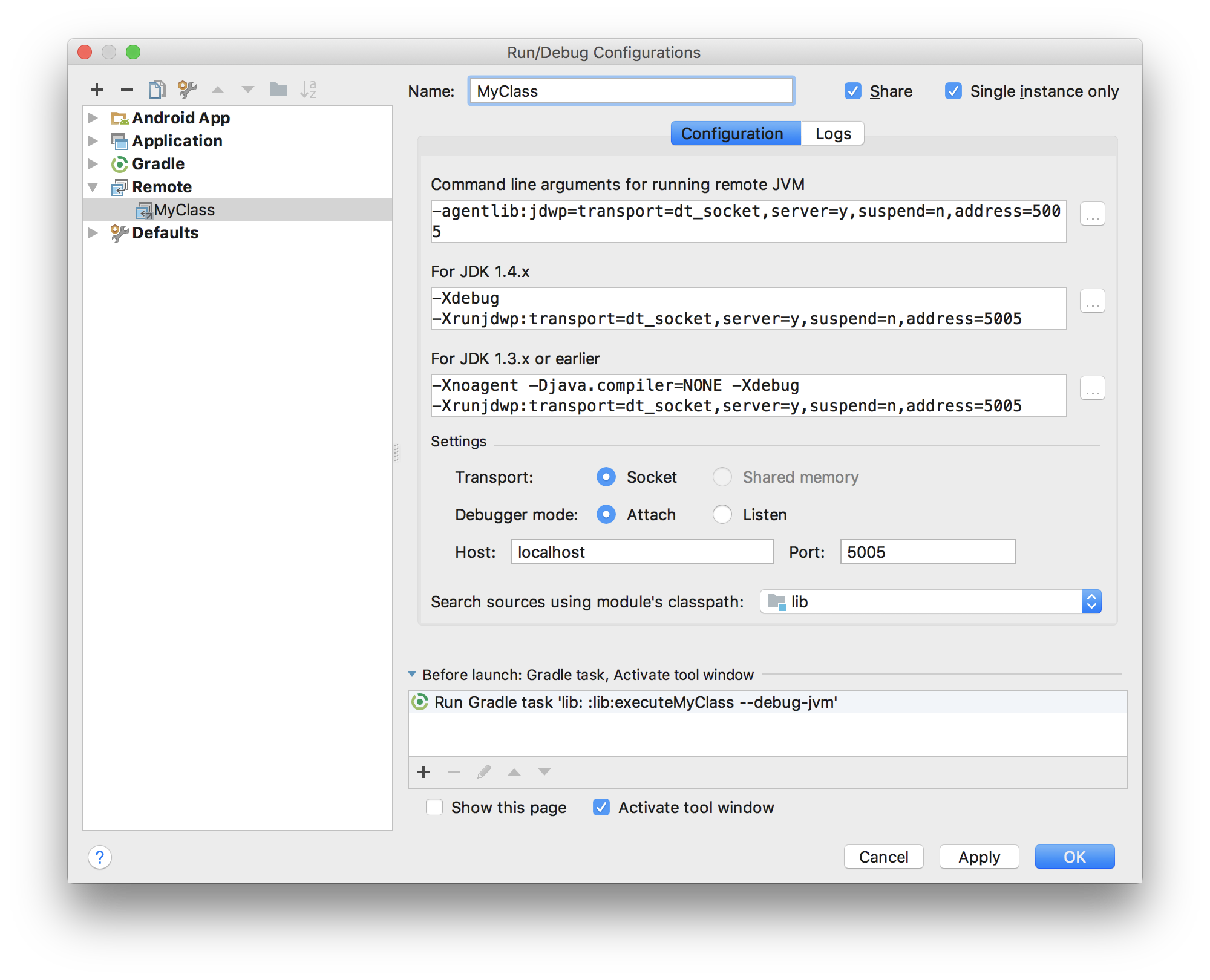Select Listen debugger mode

coord(722,515)
